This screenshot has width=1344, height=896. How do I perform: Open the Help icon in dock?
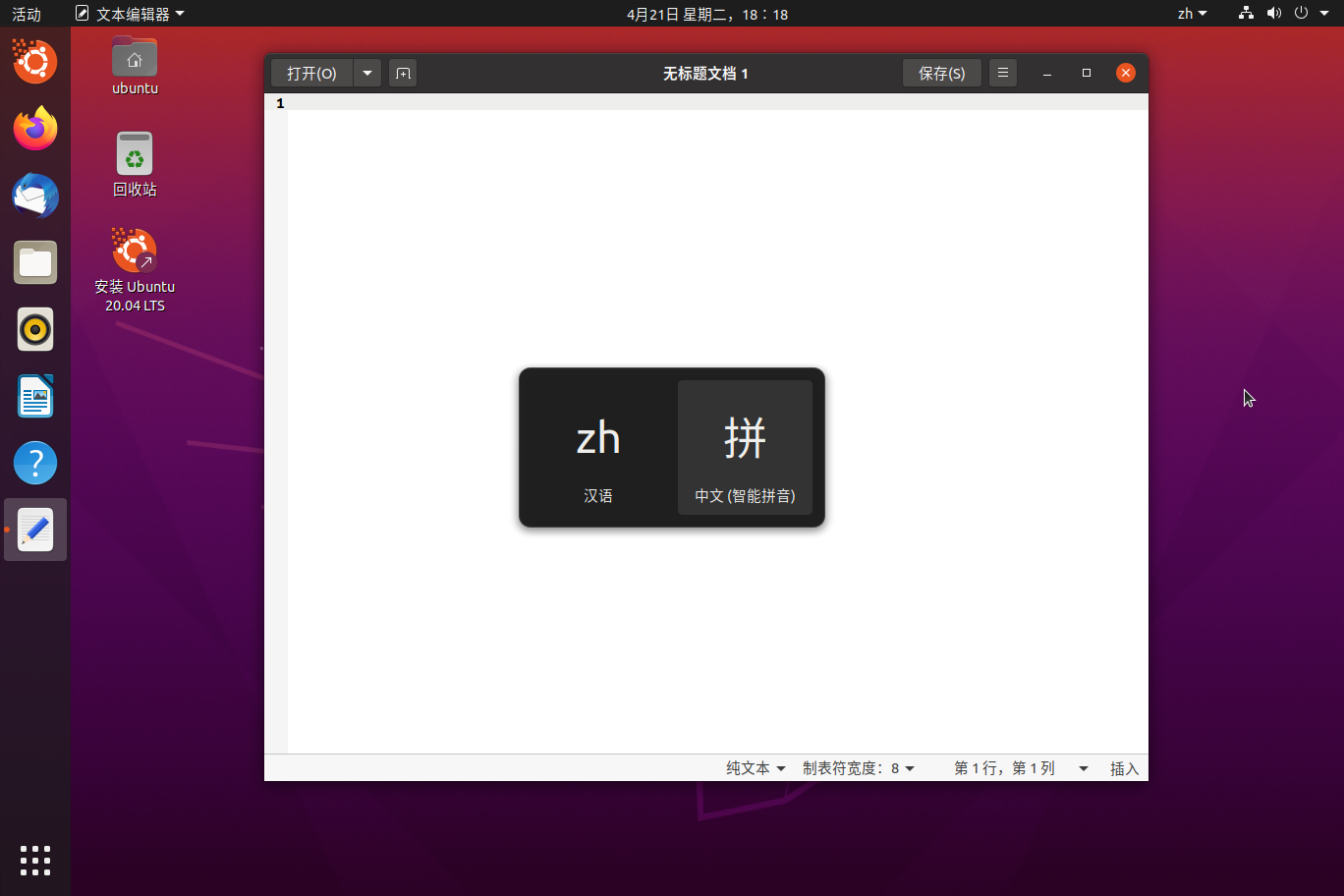coord(35,463)
